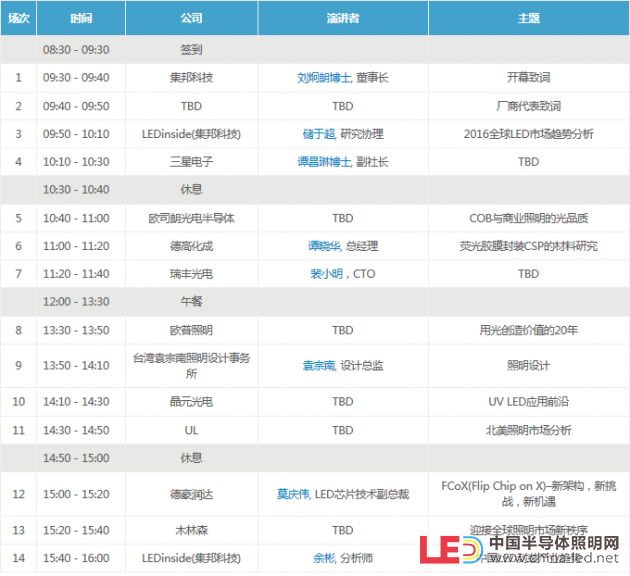Select topic COB与商业照明的光品质
This screenshot has width=630, height=576.
click(529, 218)
